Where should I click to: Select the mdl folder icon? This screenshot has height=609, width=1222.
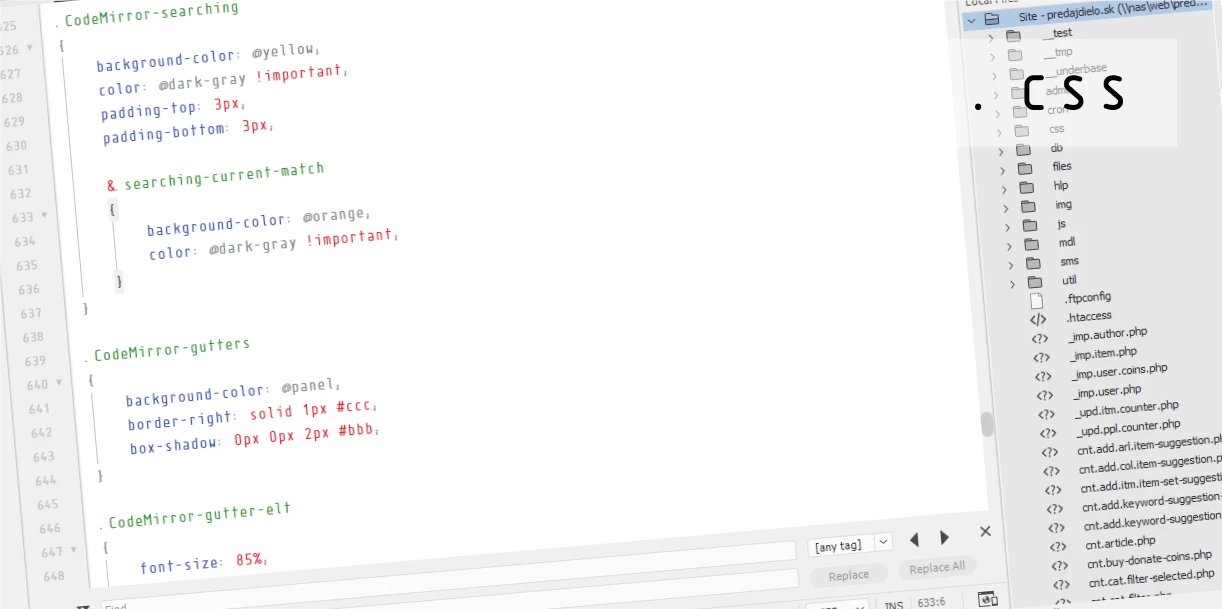click(x=1032, y=244)
